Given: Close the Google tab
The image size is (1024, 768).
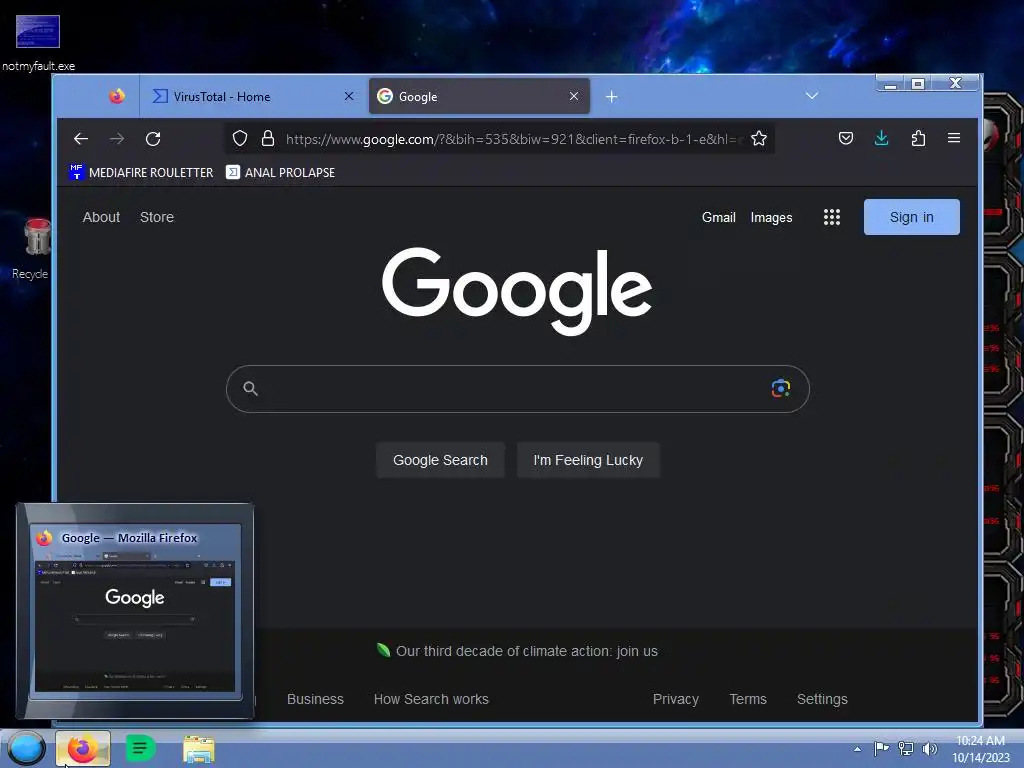Looking at the screenshot, I should click(573, 96).
